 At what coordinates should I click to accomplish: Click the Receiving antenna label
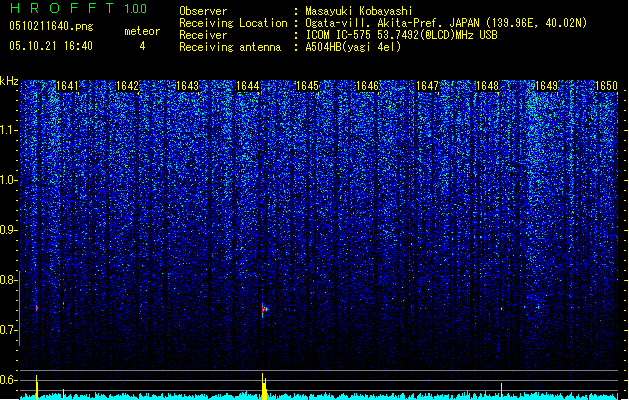click(x=230, y=47)
